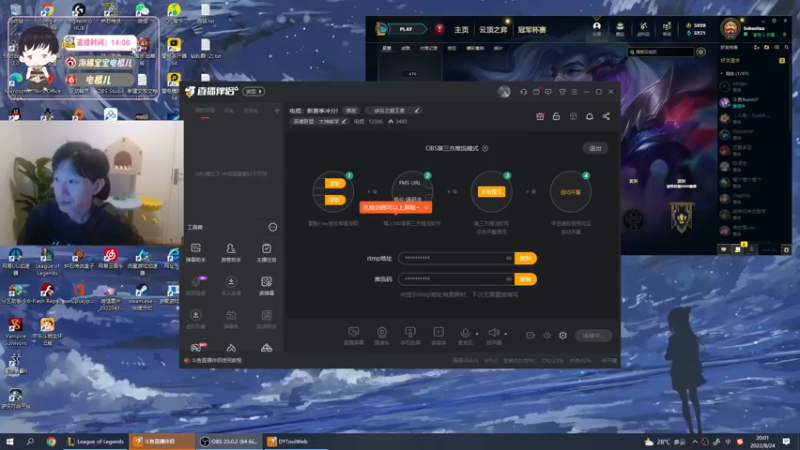Add screen capture source (直播屏幕)
Image resolution: width=800 pixels, height=450 pixels.
click(x=354, y=336)
